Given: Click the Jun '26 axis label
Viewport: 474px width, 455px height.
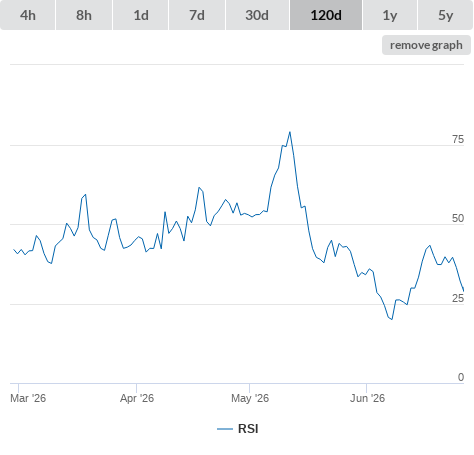Looking at the screenshot, I should (367, 398).
